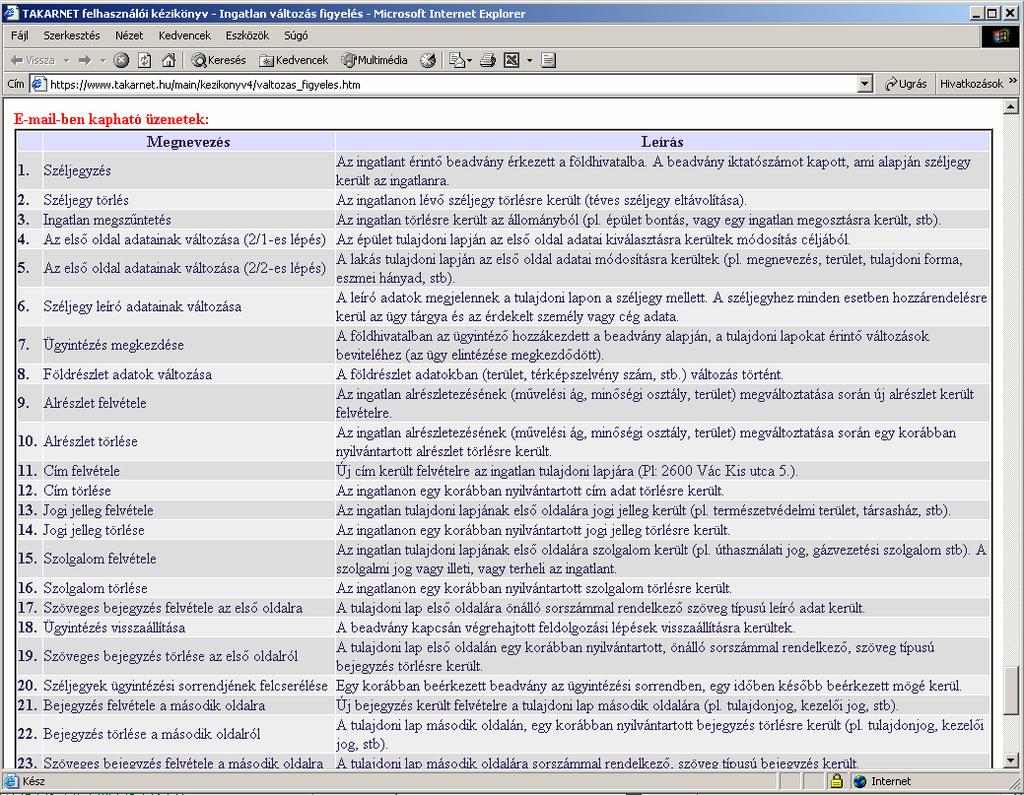Screen dimensions: 1024x795
Task: Open the Szerkesztés menu
Action: point(72,36)
